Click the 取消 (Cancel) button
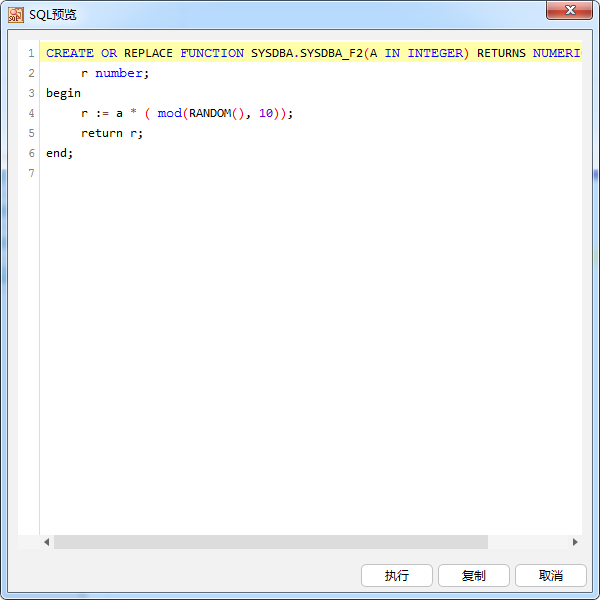Screen dimensions: 600x600 pyautogui.click(x=551, y=575)
